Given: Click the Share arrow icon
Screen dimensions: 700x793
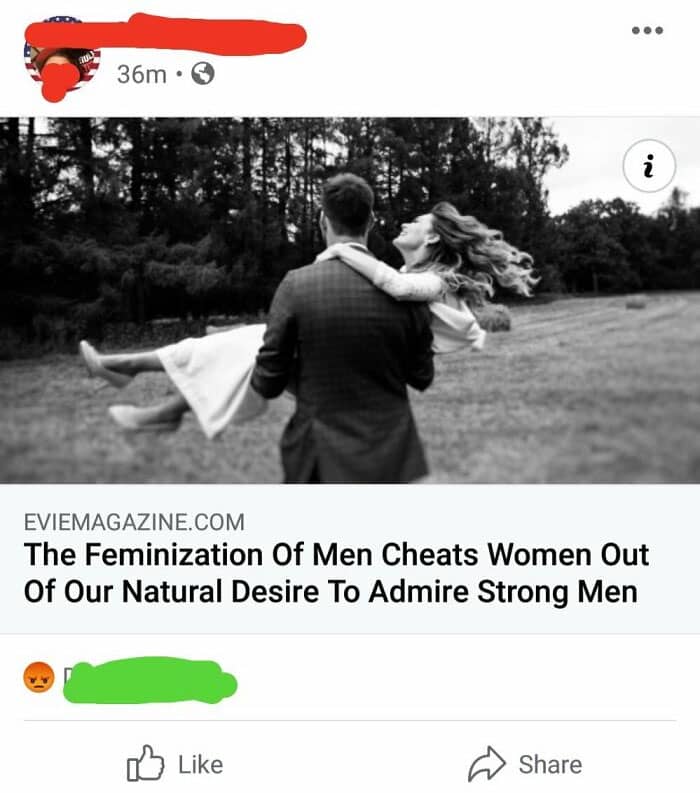Looking at the screenshot, I should click(x=487, y=764).
